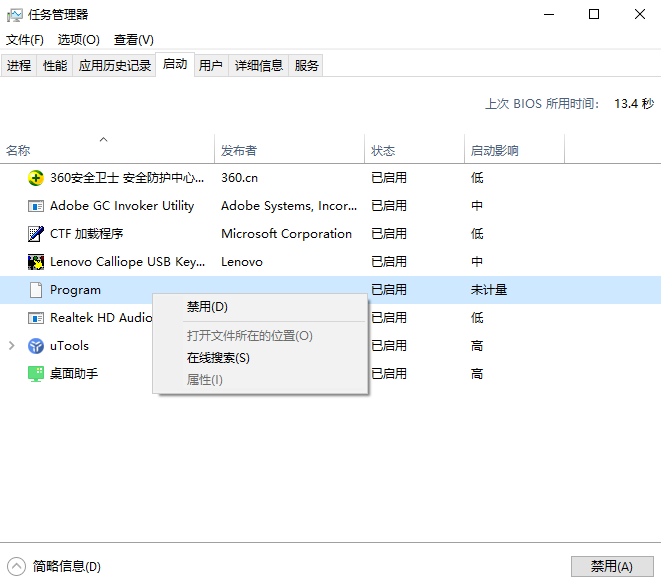
Task: Click the Lenovo publisher cell
Action: pyautogui.click(x=242, y=262)
